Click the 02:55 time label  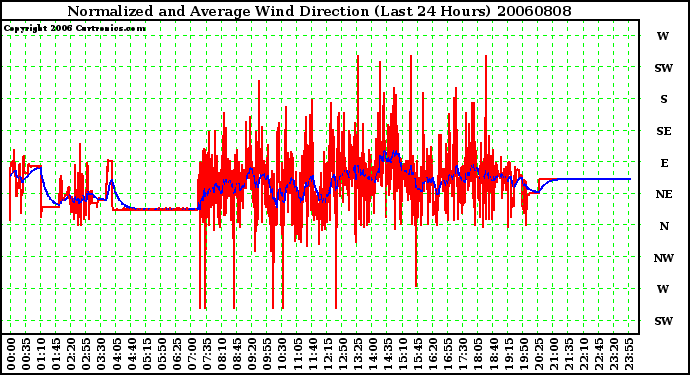coord(86,354)
